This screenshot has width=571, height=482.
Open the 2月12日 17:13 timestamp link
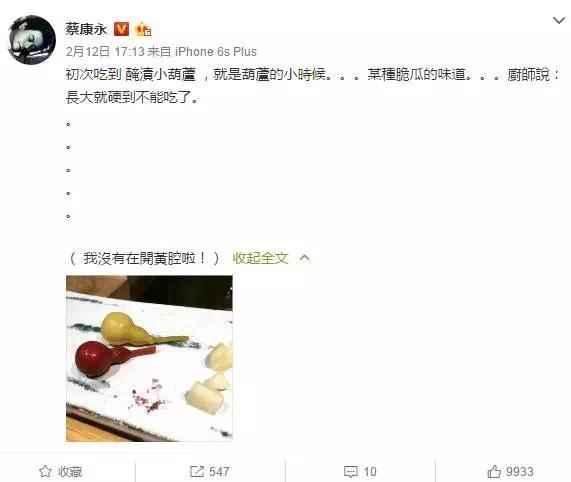105,52
